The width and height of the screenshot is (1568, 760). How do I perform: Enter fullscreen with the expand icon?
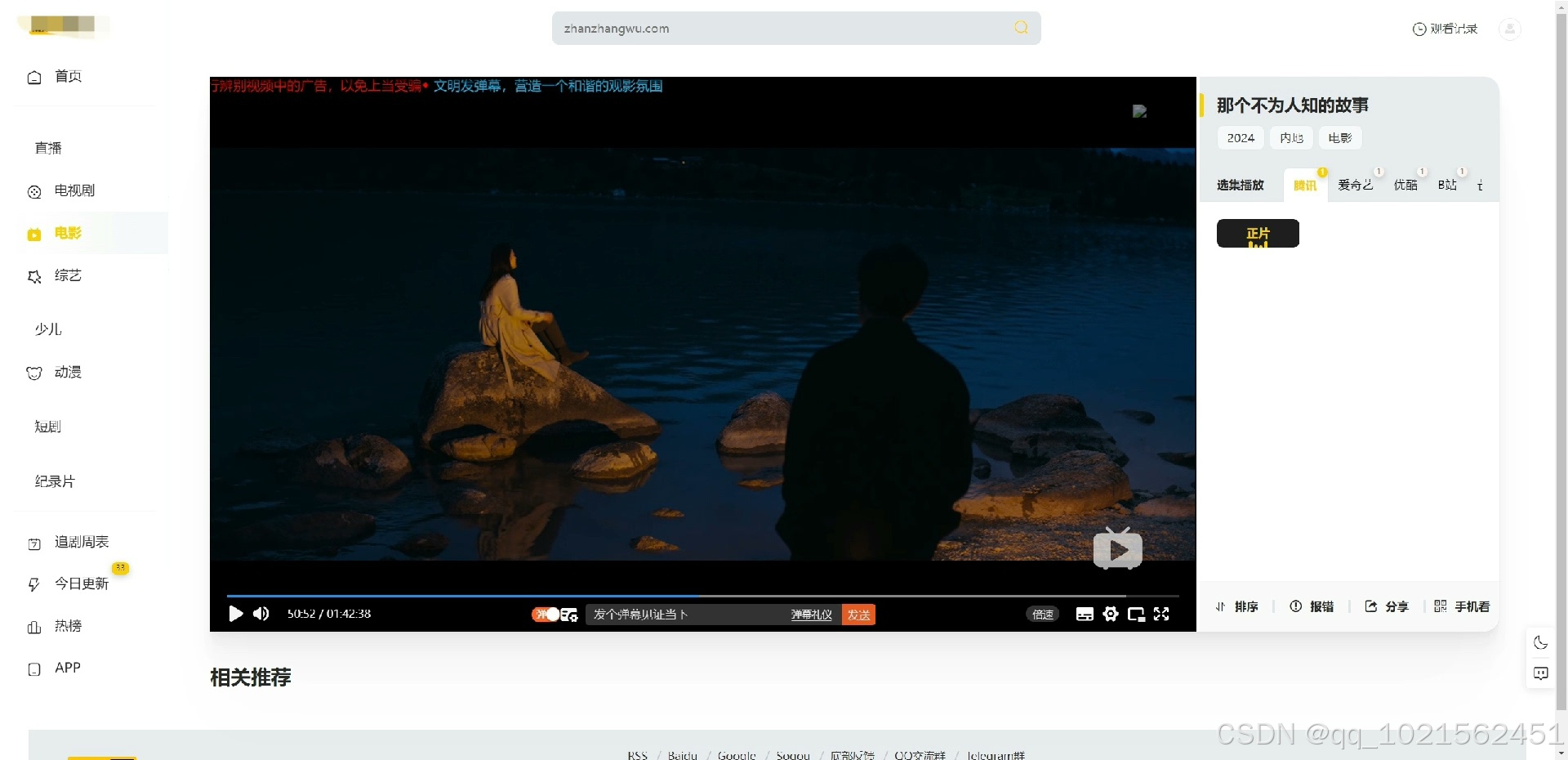pyautogui.click(x=1161, y=614)
